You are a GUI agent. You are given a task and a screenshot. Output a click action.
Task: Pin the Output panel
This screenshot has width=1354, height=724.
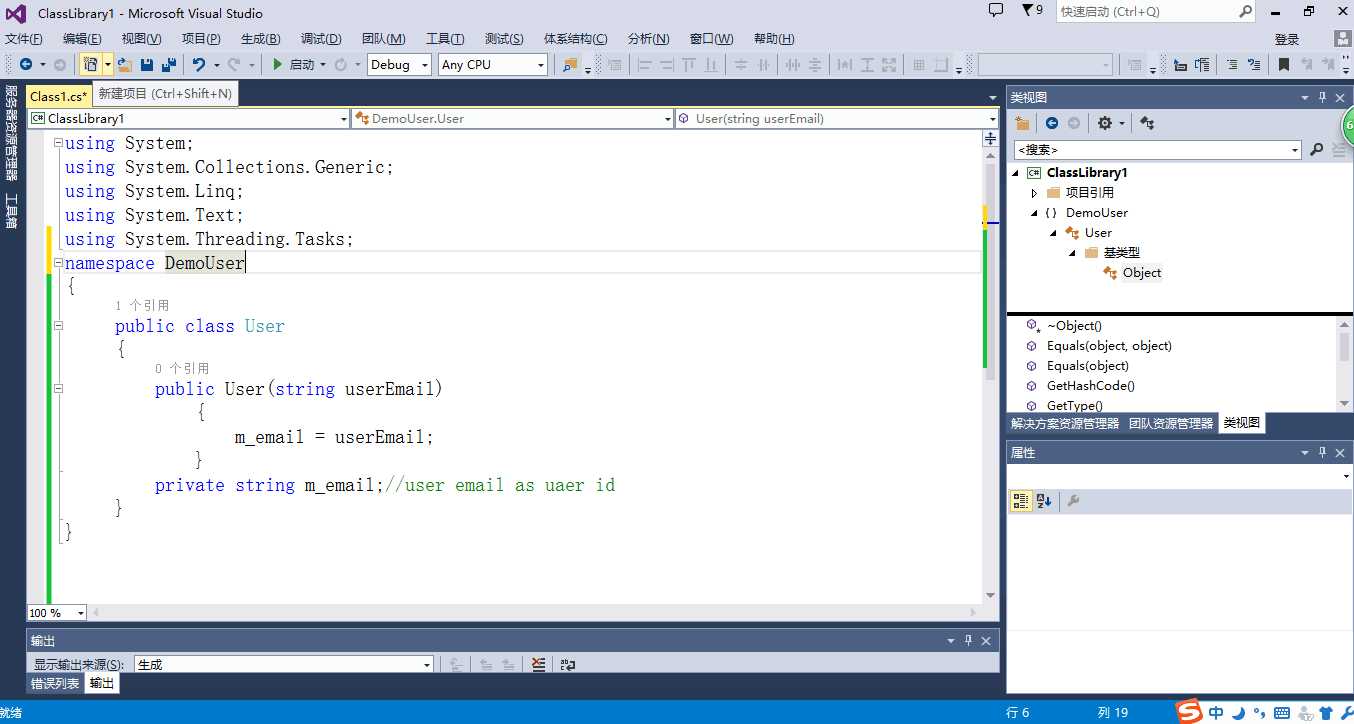[x=968, y=641]
